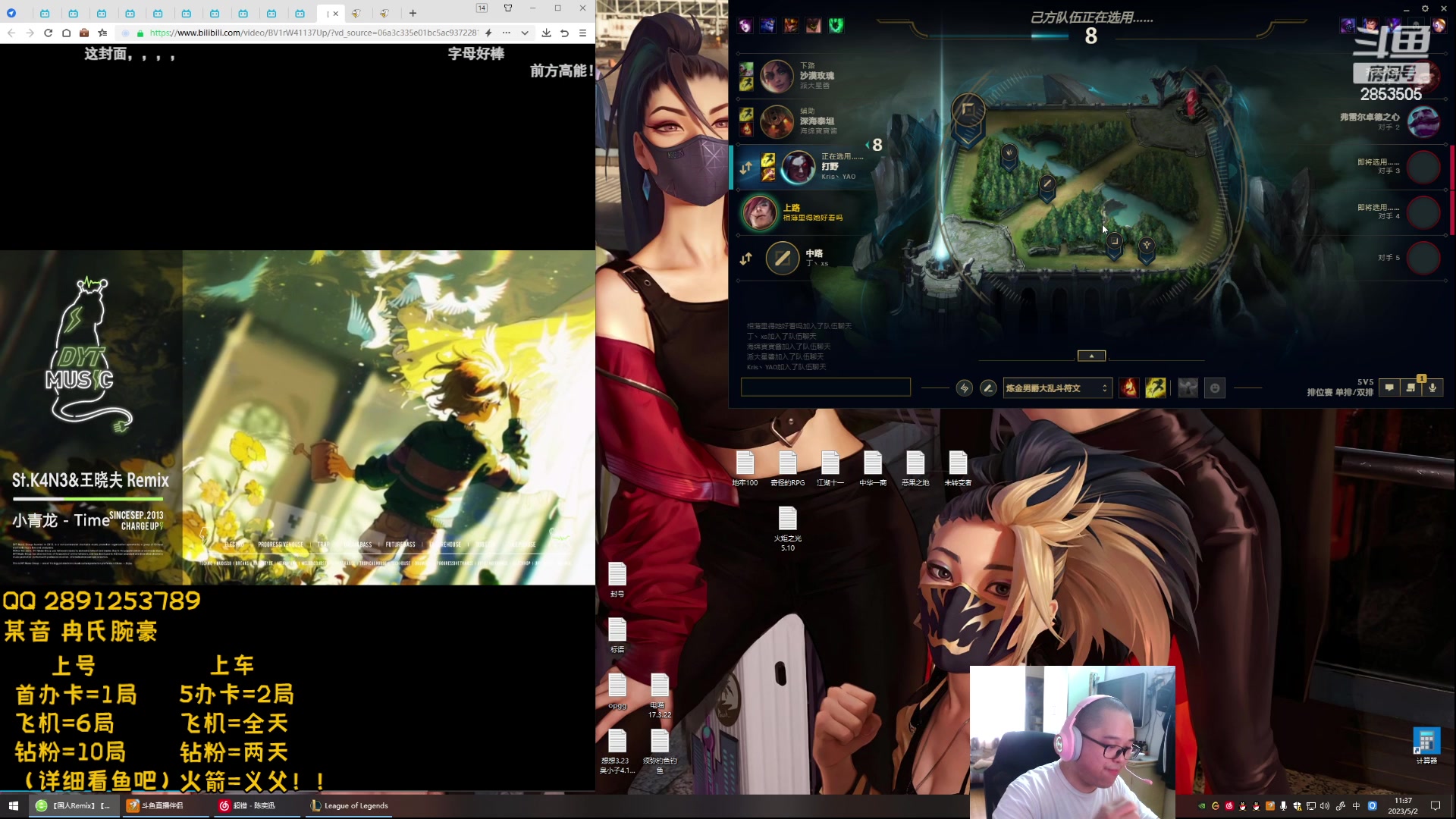Click the team chat input field
This screenshot has height=819, width=1456.
(825, 388)
